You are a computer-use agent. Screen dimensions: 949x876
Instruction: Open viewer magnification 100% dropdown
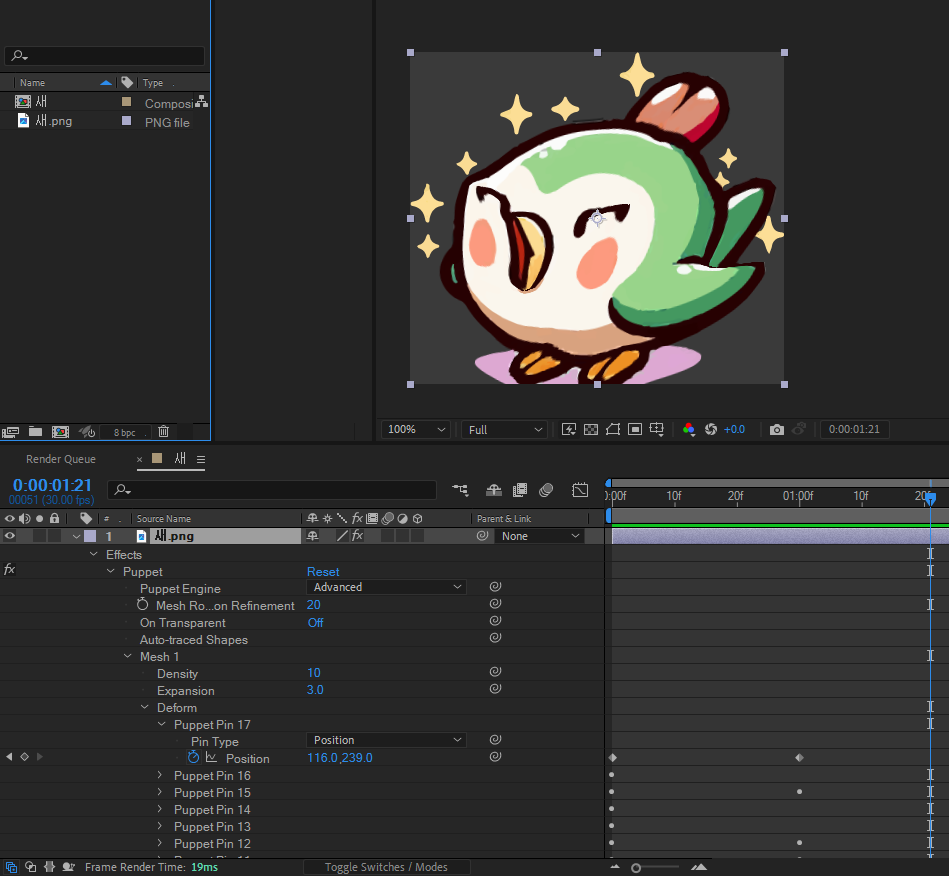(415, 429)
